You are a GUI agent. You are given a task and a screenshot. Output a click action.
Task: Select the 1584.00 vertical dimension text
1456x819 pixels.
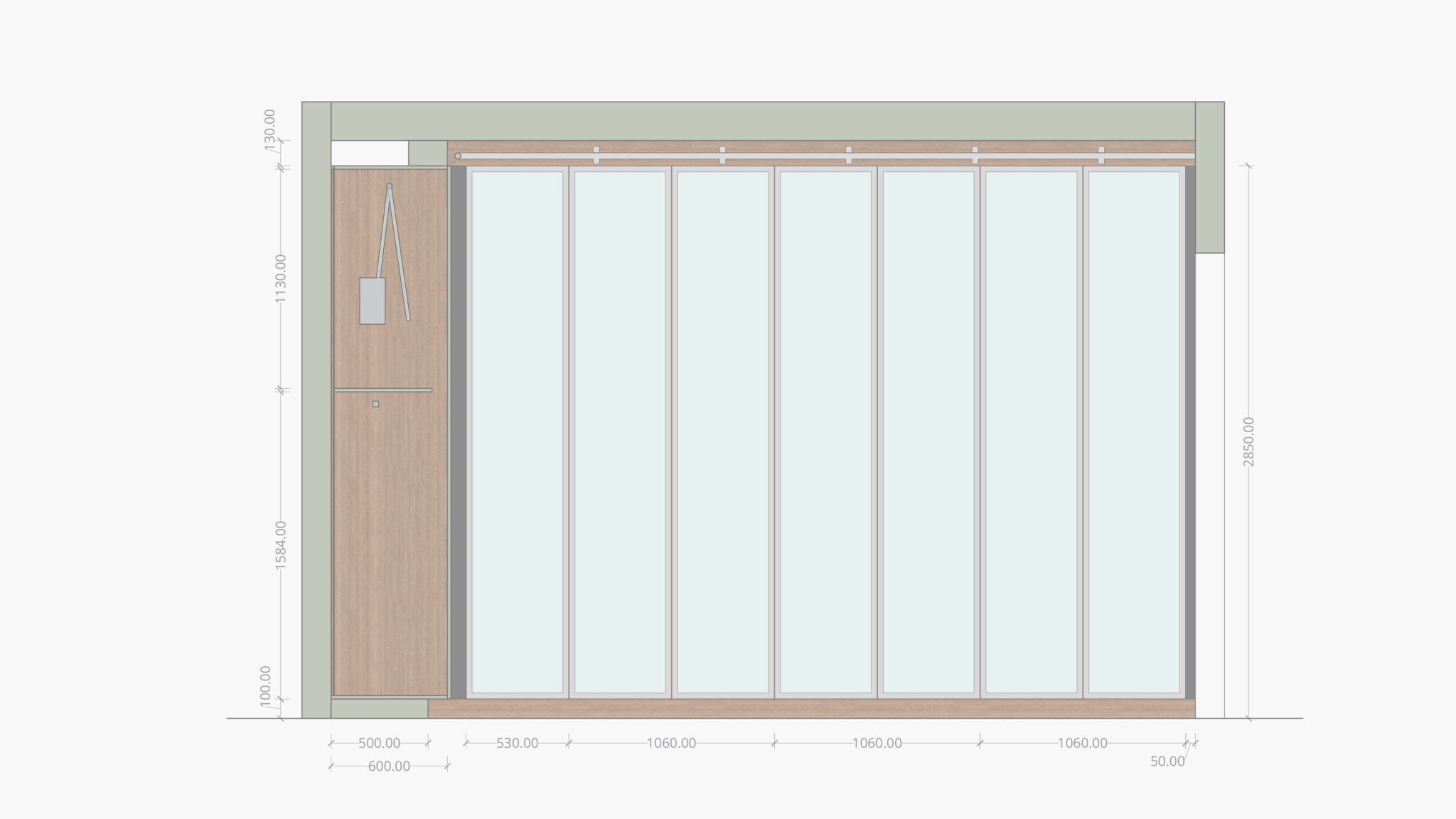point(281,545)
